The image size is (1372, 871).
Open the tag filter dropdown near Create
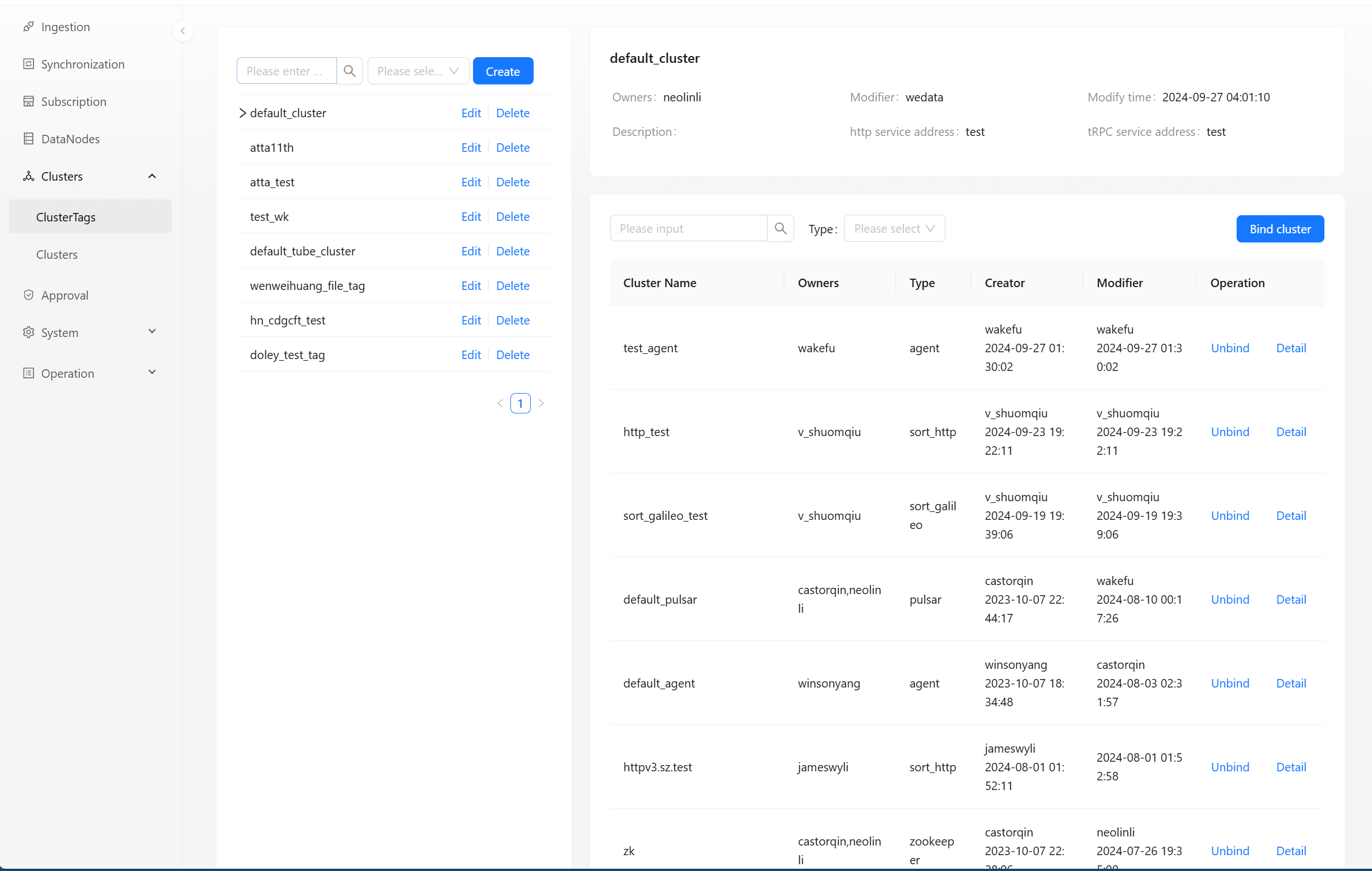click(x=418, y=71)
